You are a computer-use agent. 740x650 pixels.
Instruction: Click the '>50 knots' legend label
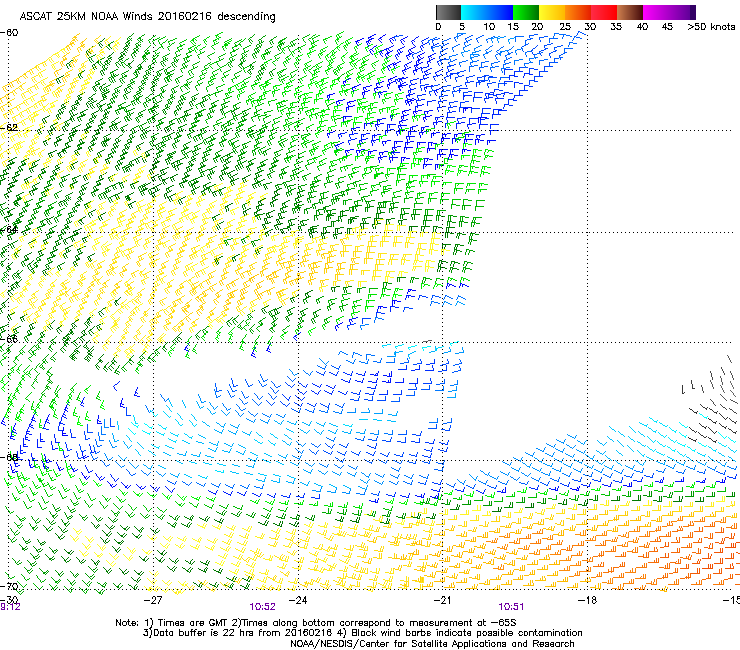711,27
